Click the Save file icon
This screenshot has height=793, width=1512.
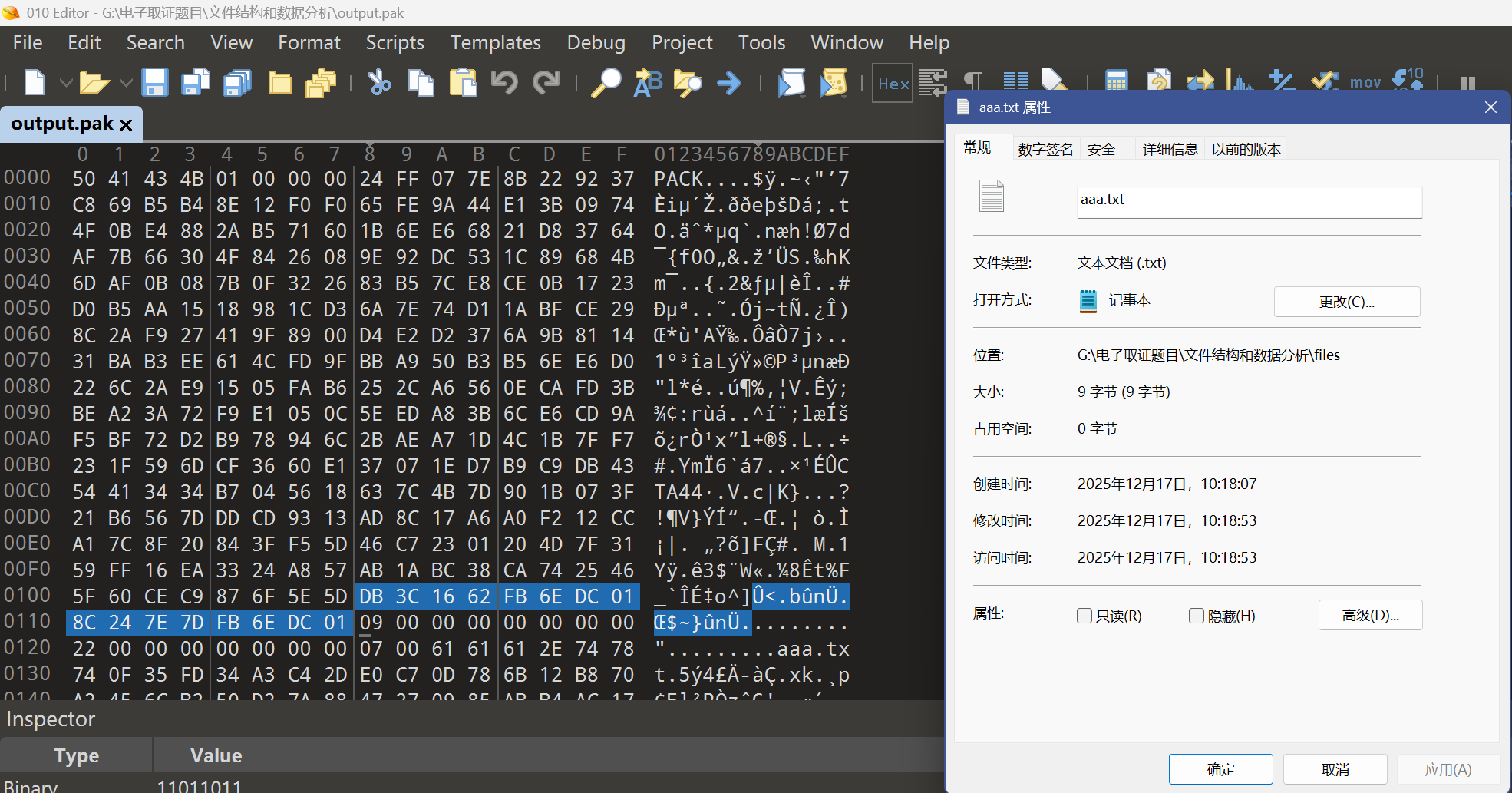(x=154, y=82)
